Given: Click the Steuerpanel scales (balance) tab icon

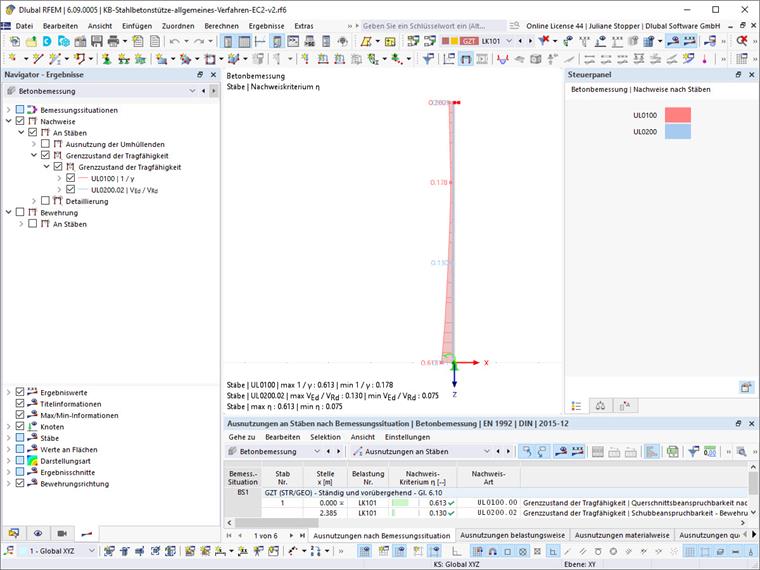Looking at the screenshot, I should click(601, 406).
